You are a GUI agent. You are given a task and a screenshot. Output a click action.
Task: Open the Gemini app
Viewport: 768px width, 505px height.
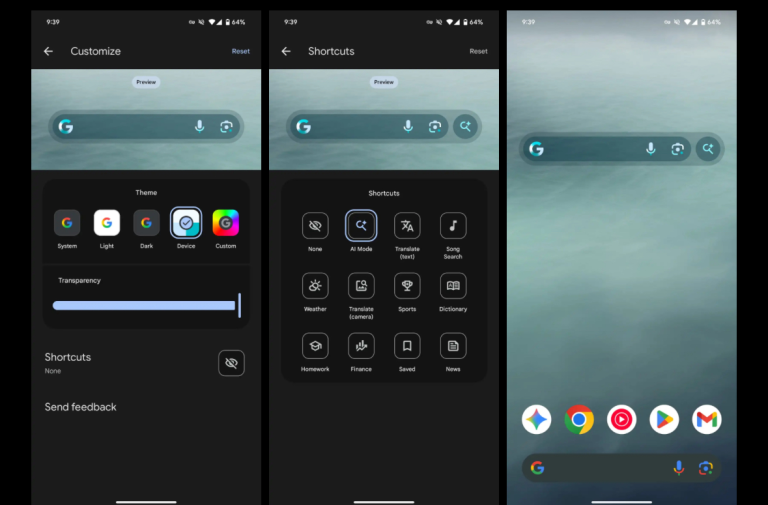tap(536, 419)
